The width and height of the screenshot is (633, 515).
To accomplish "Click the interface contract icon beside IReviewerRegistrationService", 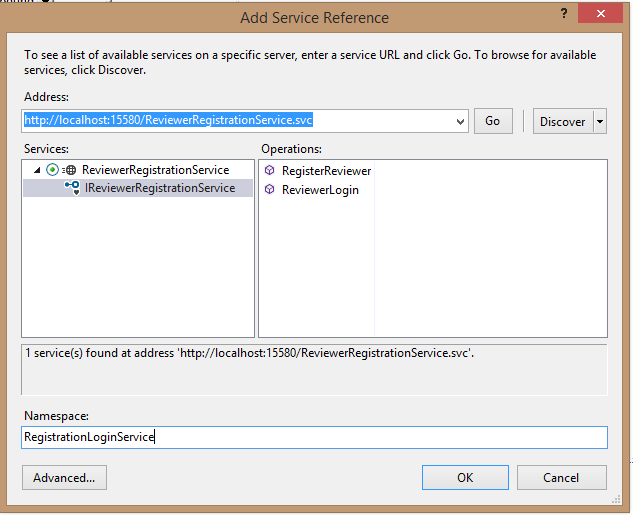I will 72,188.
